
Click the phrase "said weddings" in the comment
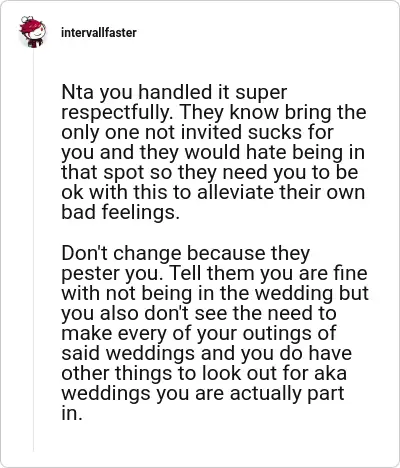128,354
